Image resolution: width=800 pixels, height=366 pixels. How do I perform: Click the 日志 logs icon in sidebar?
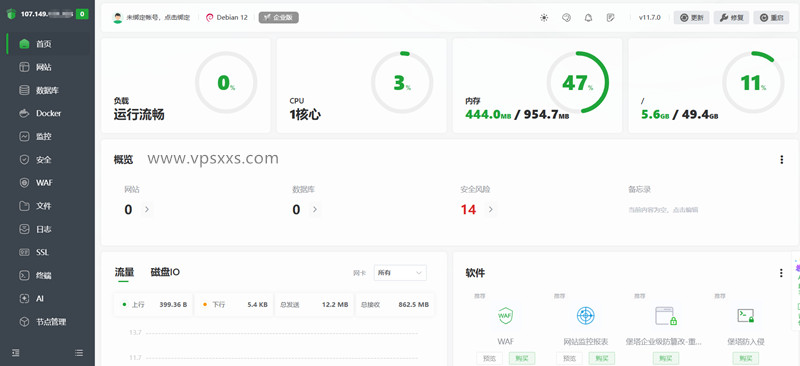[24, 229]
